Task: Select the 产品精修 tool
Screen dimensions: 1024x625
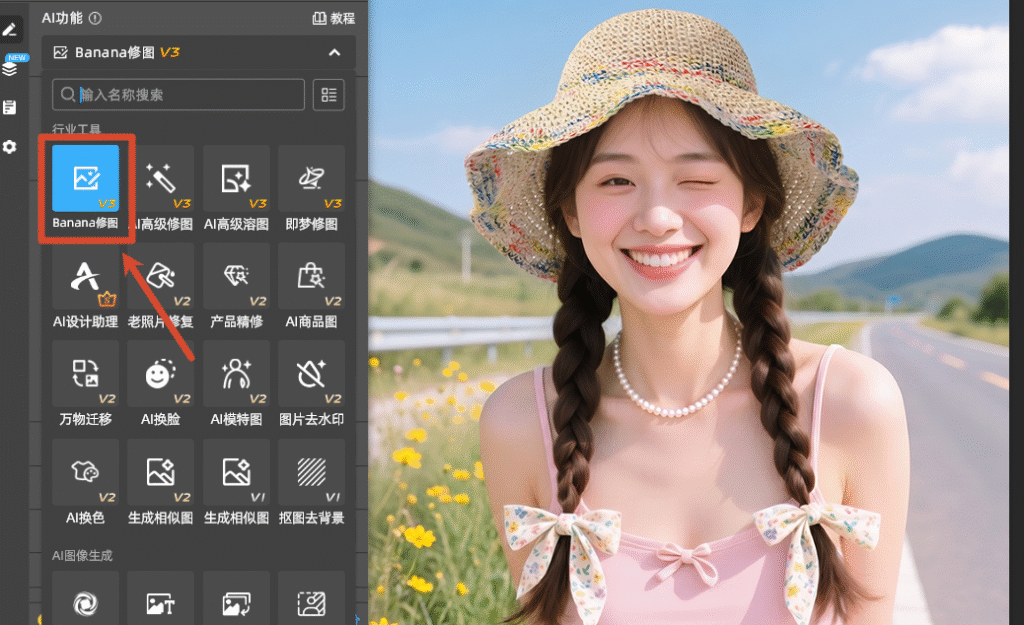Action: [236, 278]
